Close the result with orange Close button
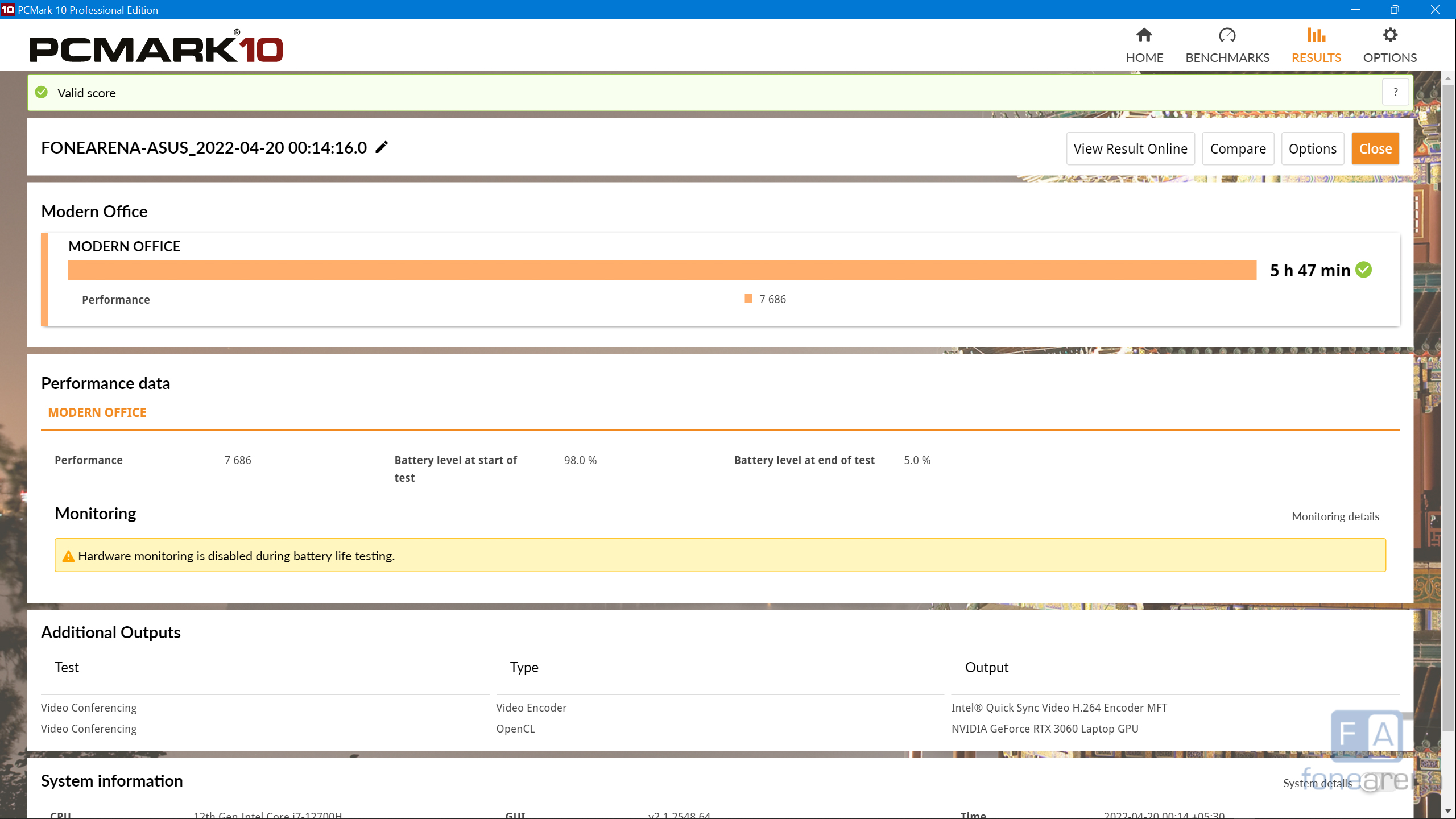Screen dimensions: 1456x819 tap(1375, 148)
